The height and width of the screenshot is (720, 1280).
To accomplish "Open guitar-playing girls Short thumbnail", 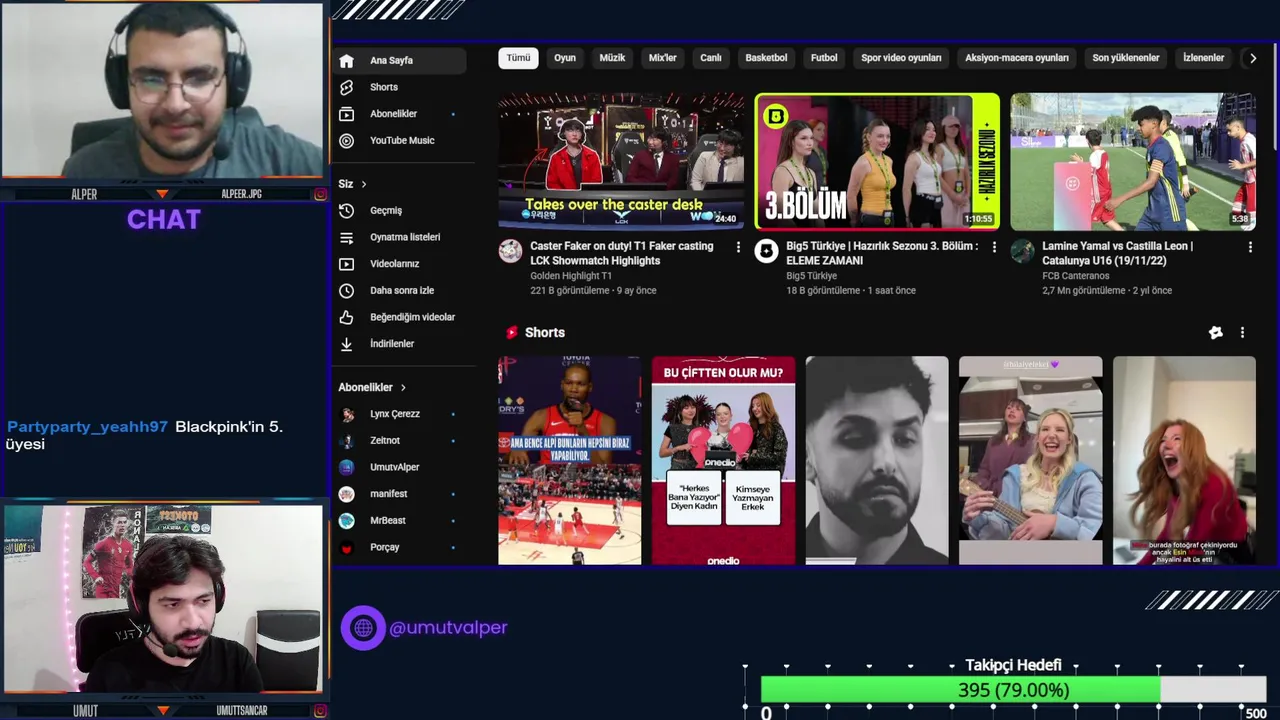I will tap(1031, 461).
